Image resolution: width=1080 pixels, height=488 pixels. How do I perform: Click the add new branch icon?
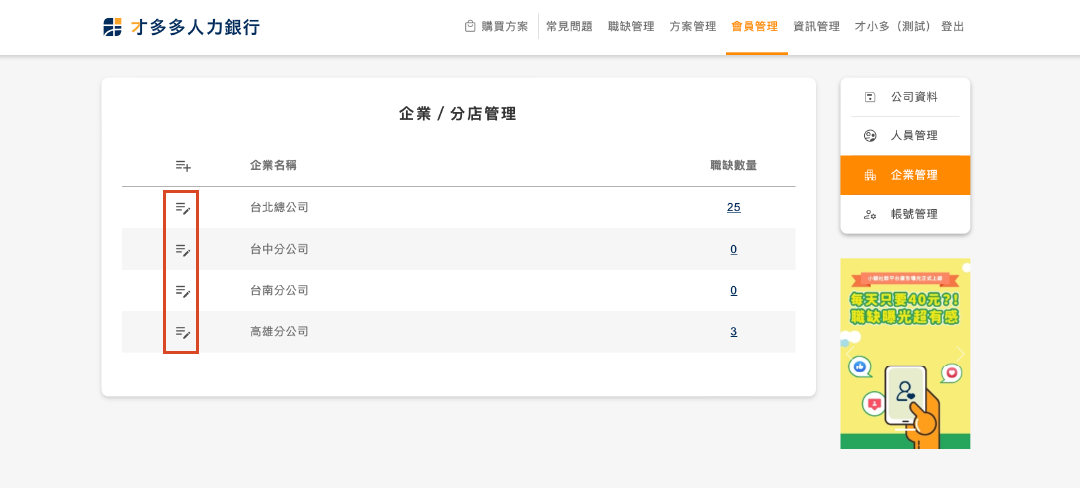click(x=182, y=165)
